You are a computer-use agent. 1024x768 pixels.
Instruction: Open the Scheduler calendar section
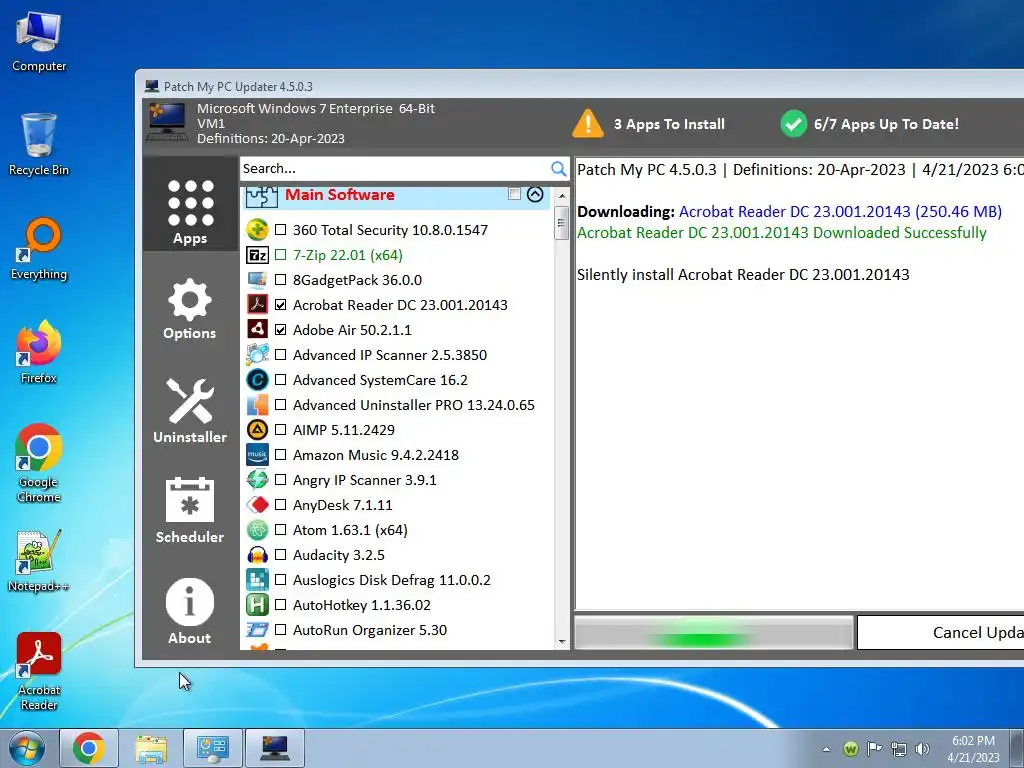[x=189, y=511]
